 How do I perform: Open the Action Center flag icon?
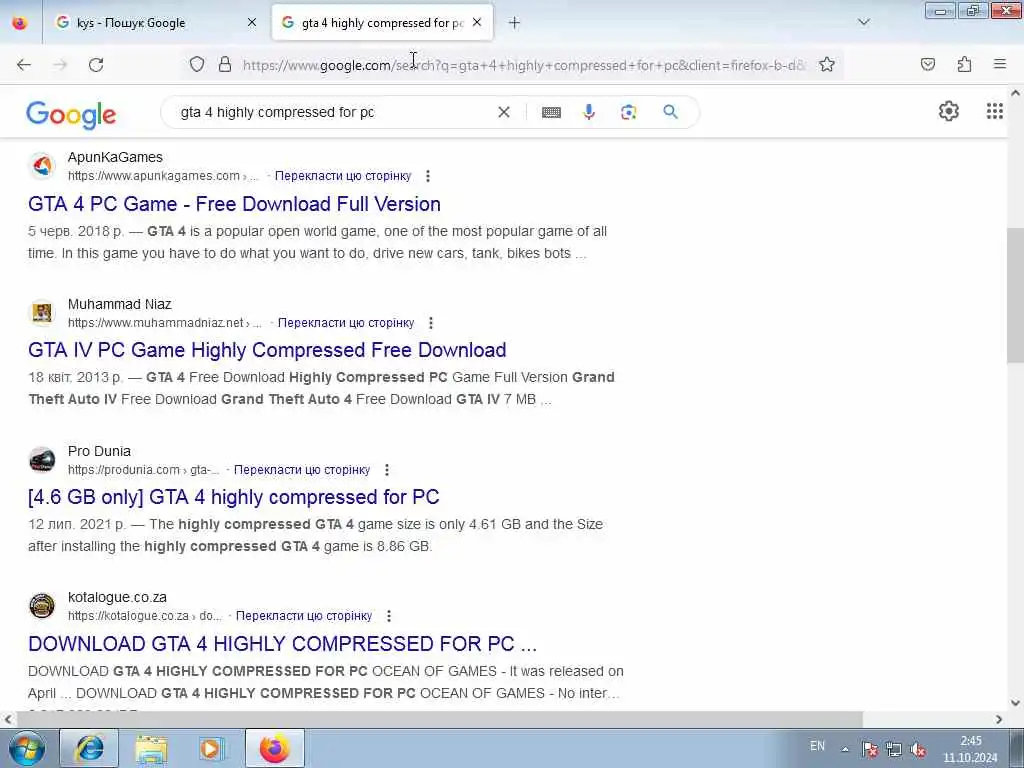click(x=869, y=750)
